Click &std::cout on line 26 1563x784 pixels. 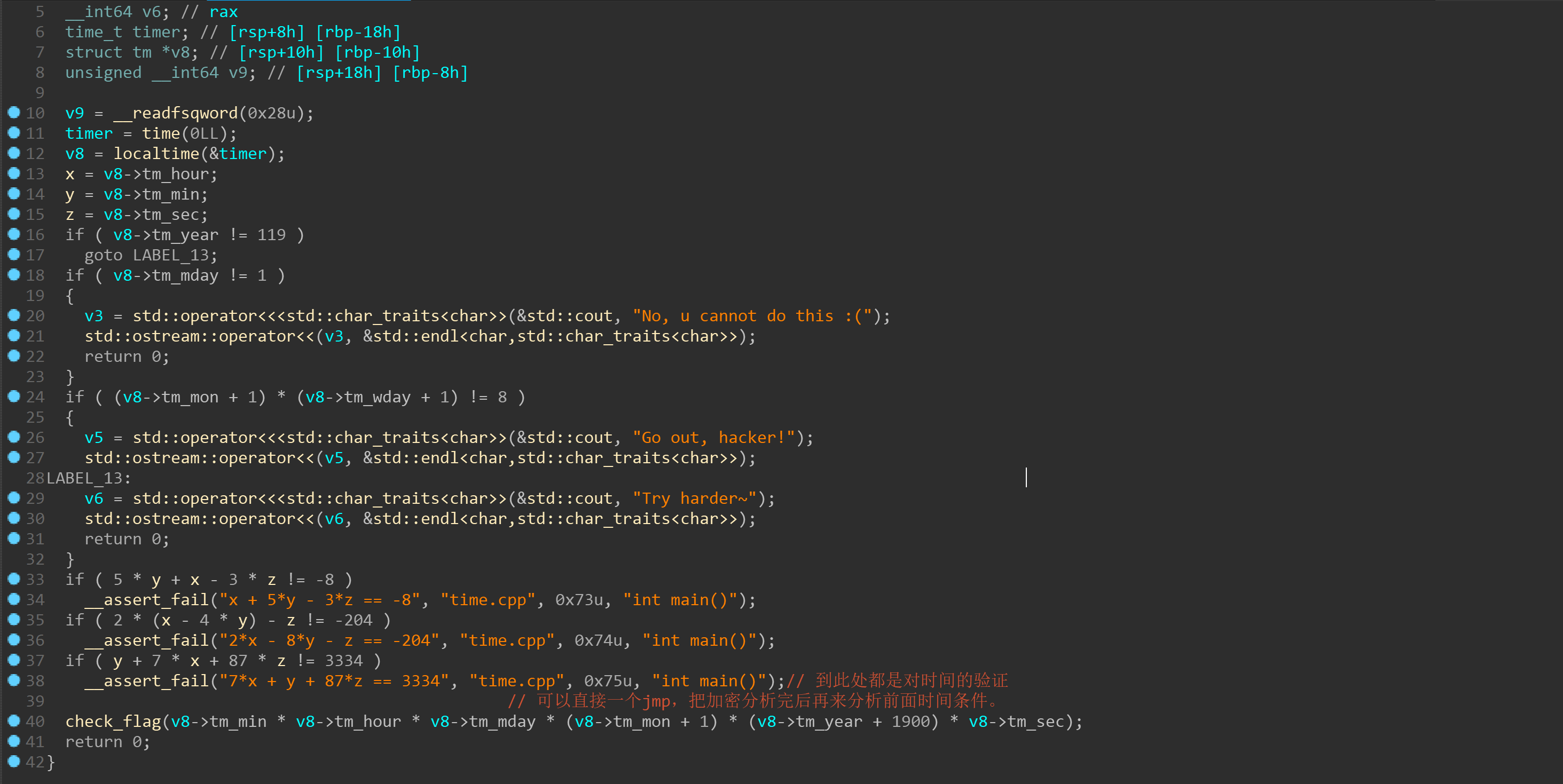564,438
